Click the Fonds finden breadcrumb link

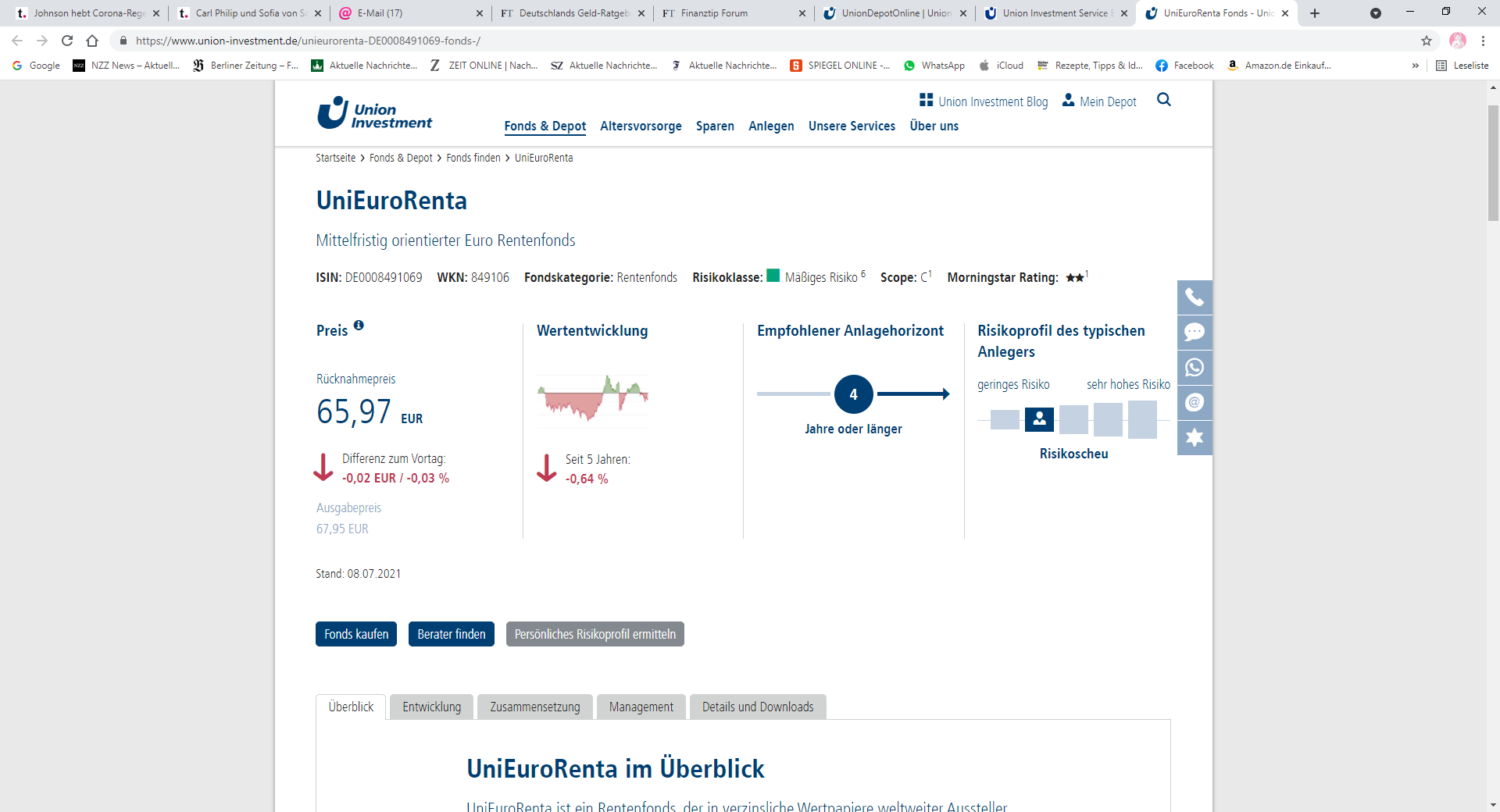(473, 158)
